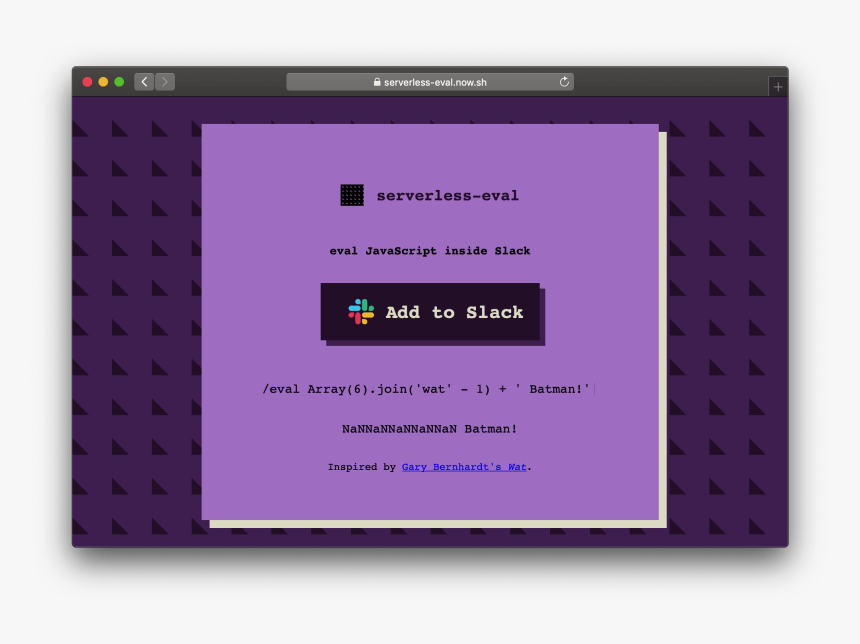Go forward with the browser forward arrow
The width and height of the screenshot is (860, 644).
165,82
